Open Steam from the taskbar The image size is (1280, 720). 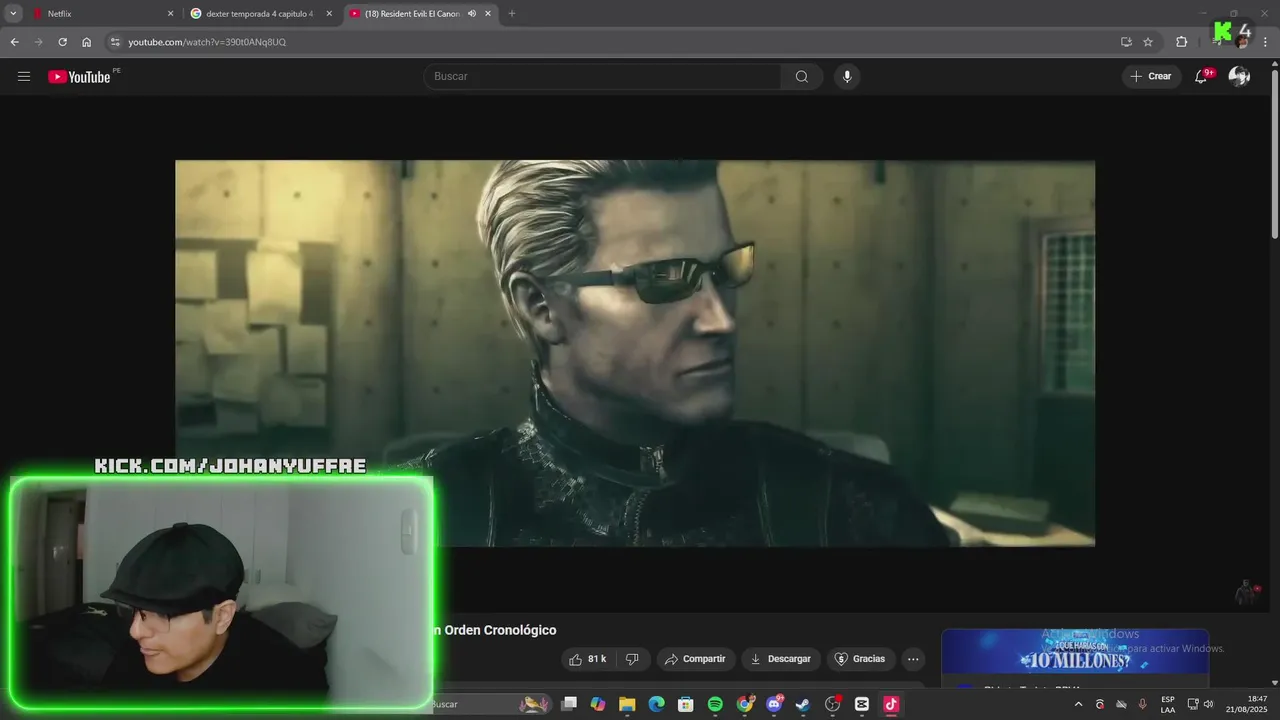[x=803, y=704]
